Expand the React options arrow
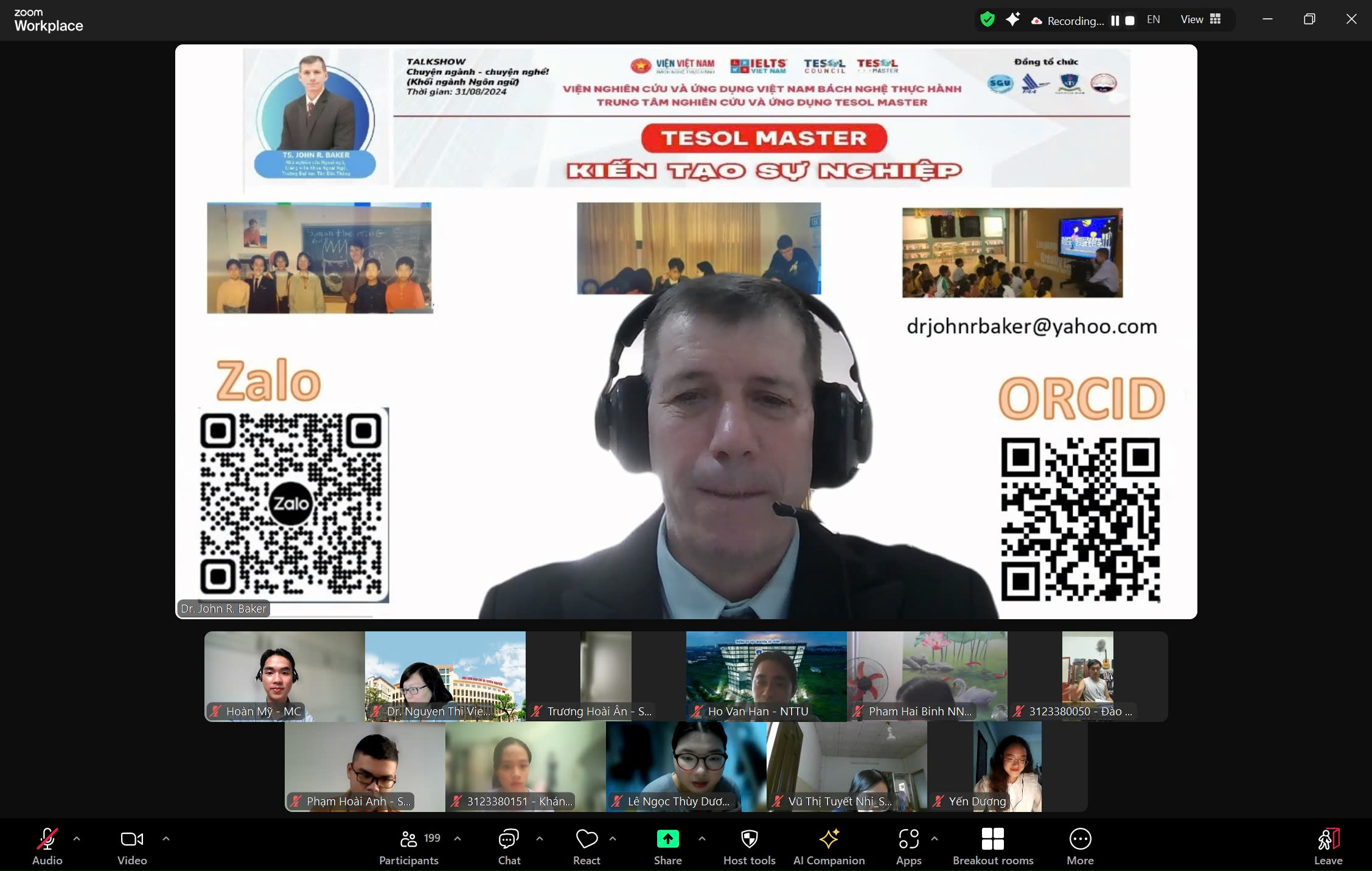The height and width of the screenshot is (871, 1372). (613, 839)
